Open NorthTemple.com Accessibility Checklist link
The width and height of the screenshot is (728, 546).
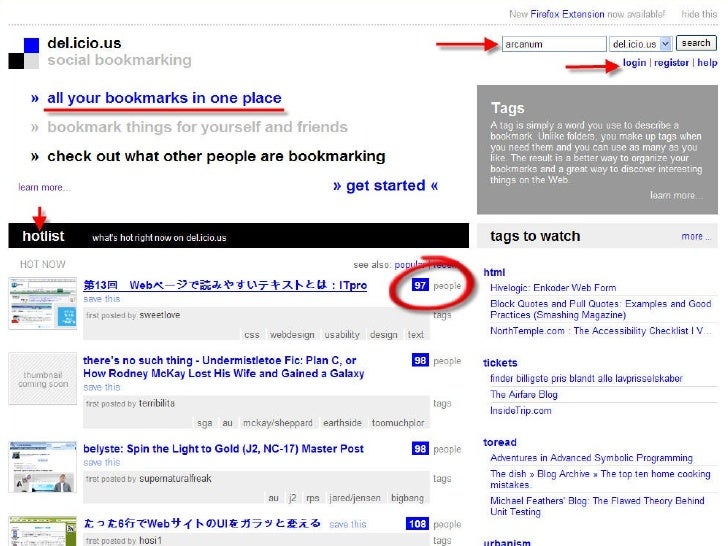point(600,331)
